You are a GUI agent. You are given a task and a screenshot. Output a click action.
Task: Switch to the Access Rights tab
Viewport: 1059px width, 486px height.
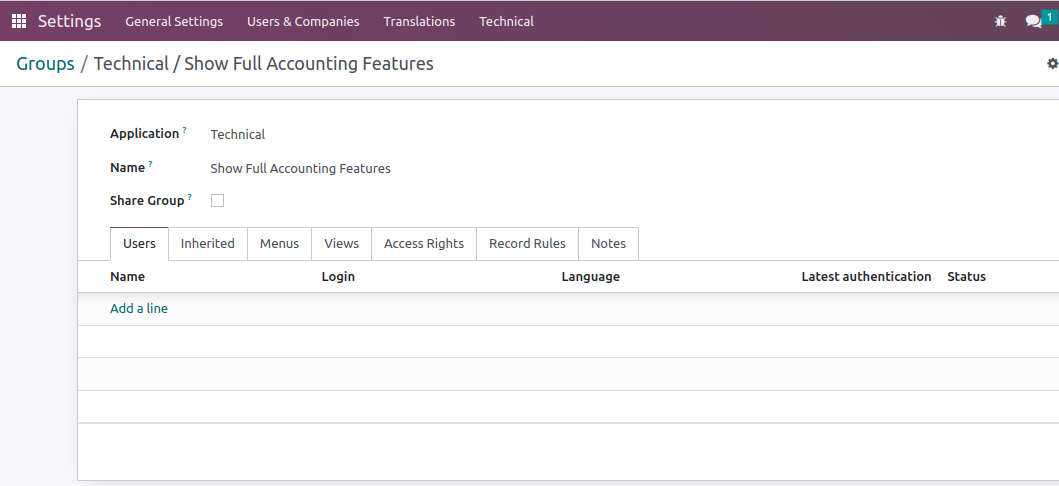point(424,244)
